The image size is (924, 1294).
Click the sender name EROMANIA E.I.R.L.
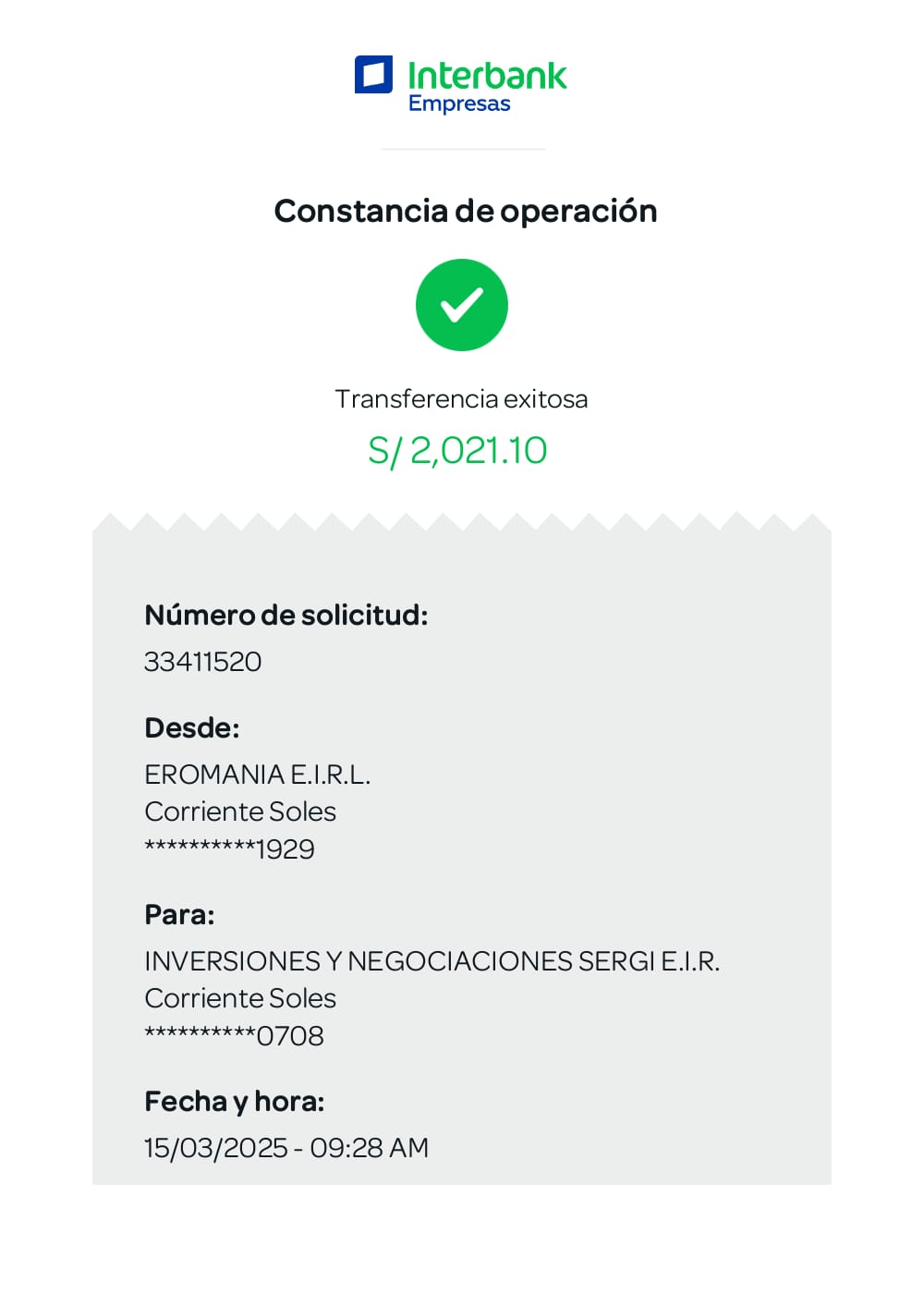coord(258,775)
